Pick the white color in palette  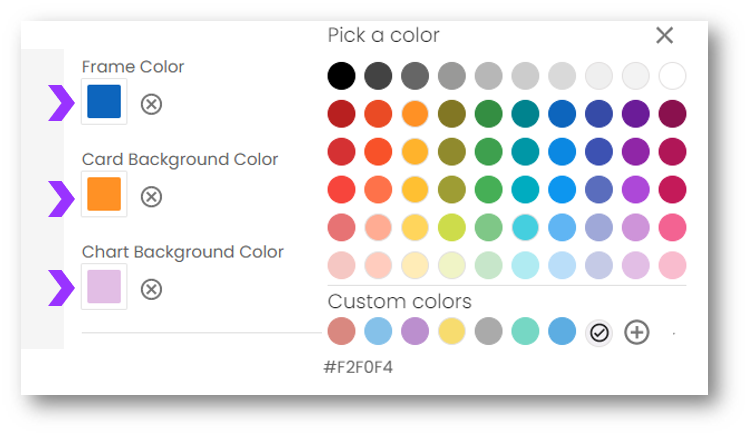672,75
